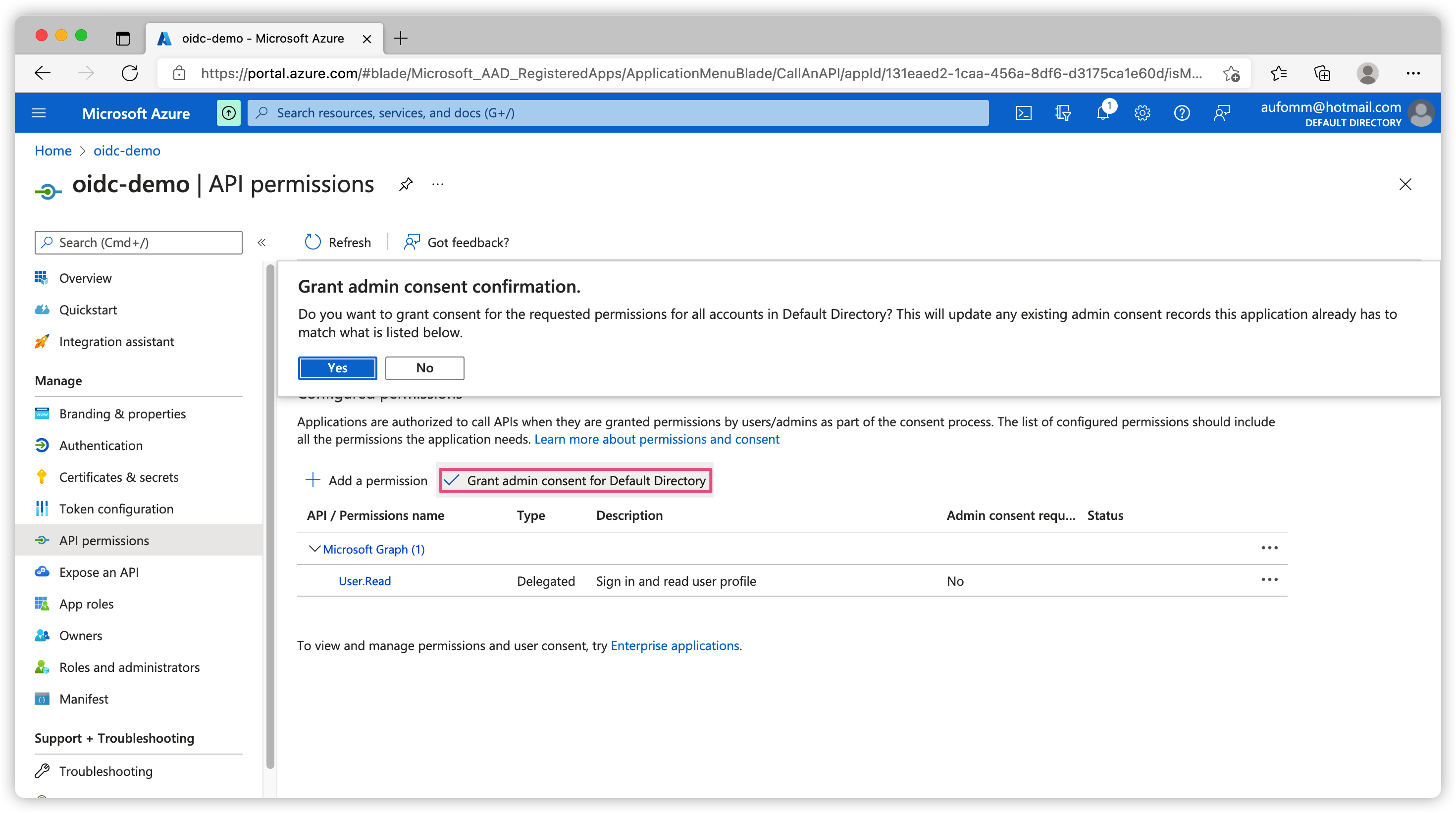The image size is (1456, 813).
Task: Click the help question mark icon
Action: pos(1181,113)
